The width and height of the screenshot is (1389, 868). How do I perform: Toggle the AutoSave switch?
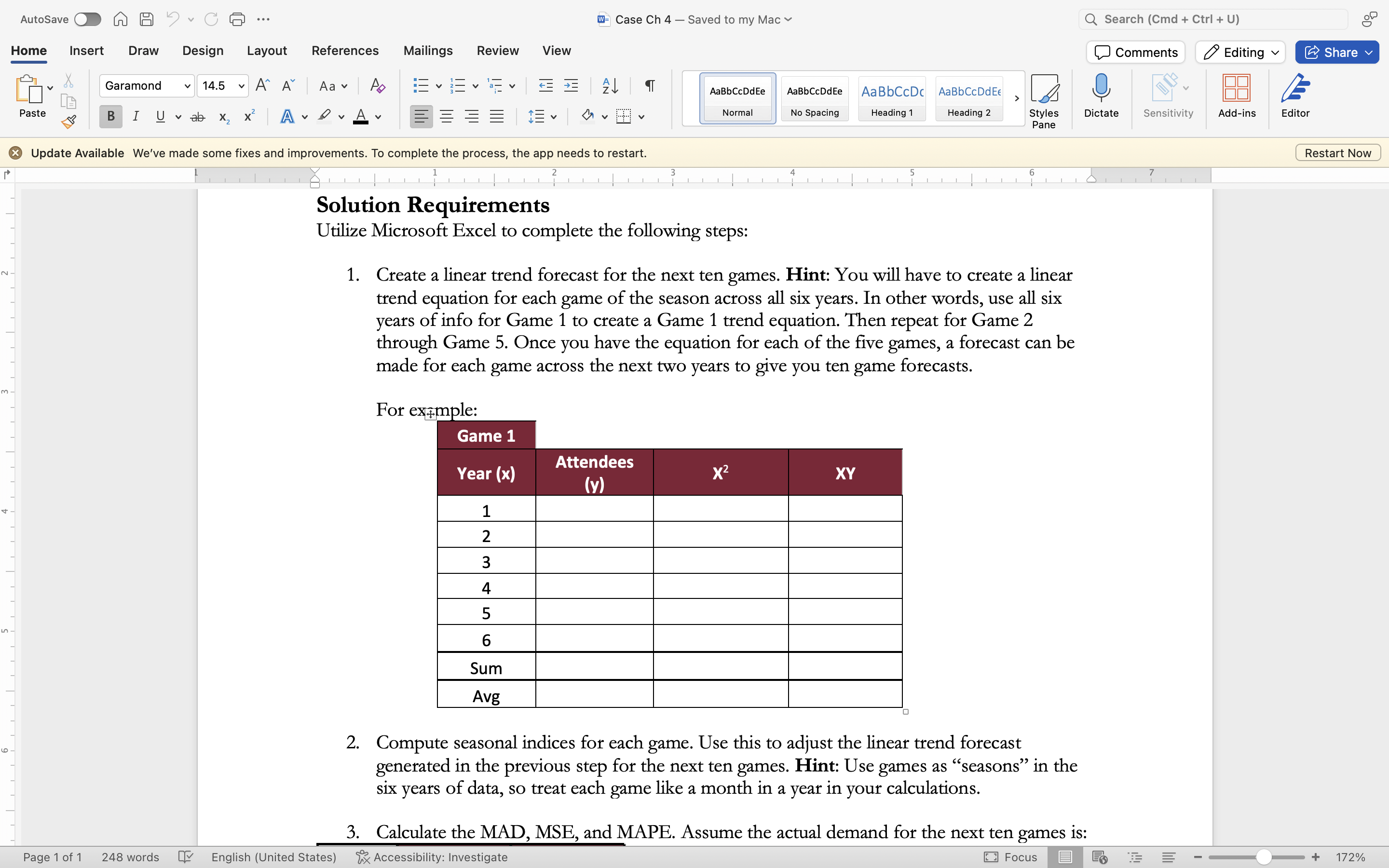(87, 19)
